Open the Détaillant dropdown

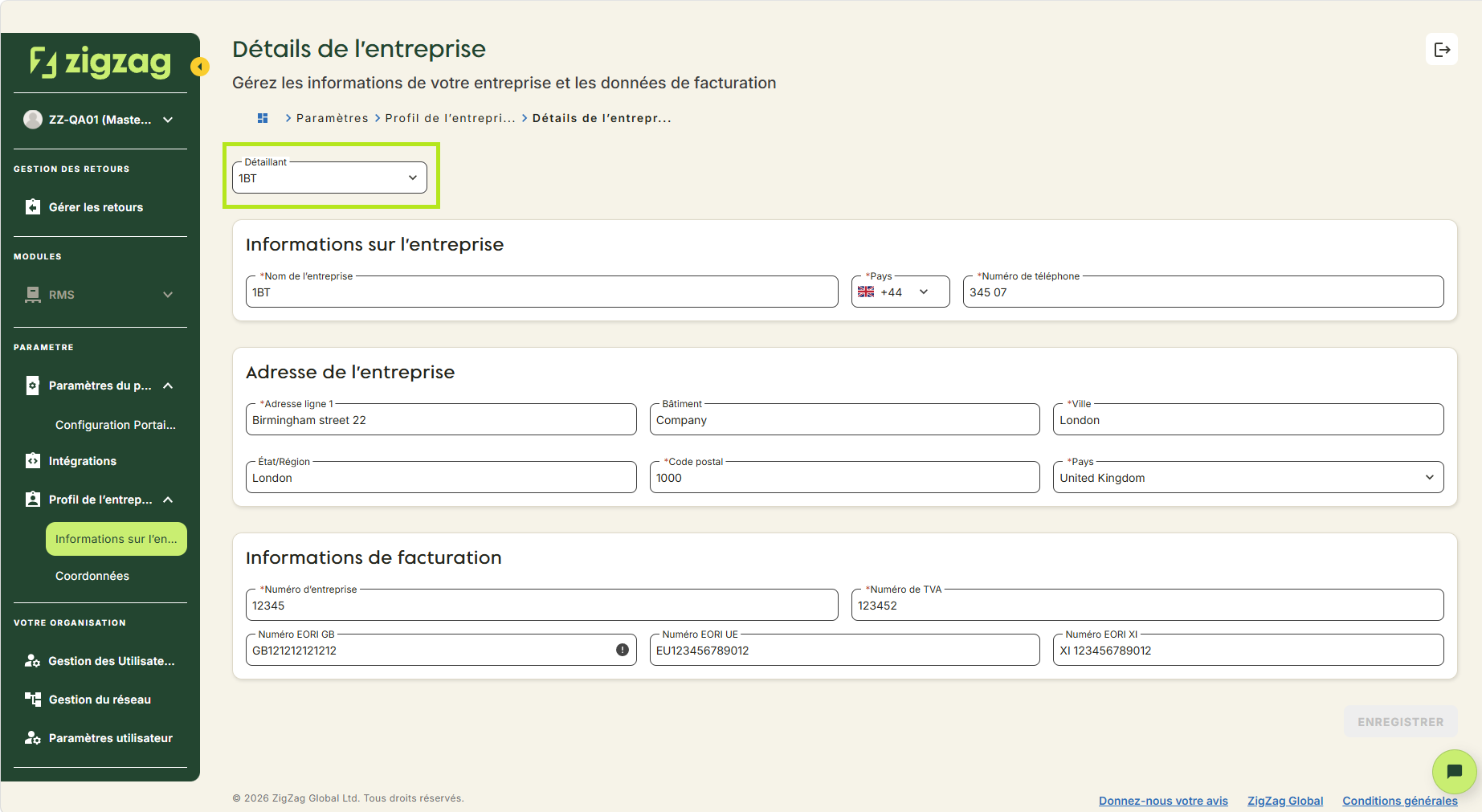click(x=329, y=177)
